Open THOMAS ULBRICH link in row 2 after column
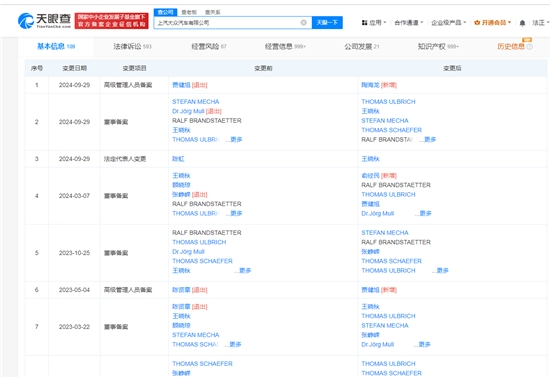 (x=388, y=102)
